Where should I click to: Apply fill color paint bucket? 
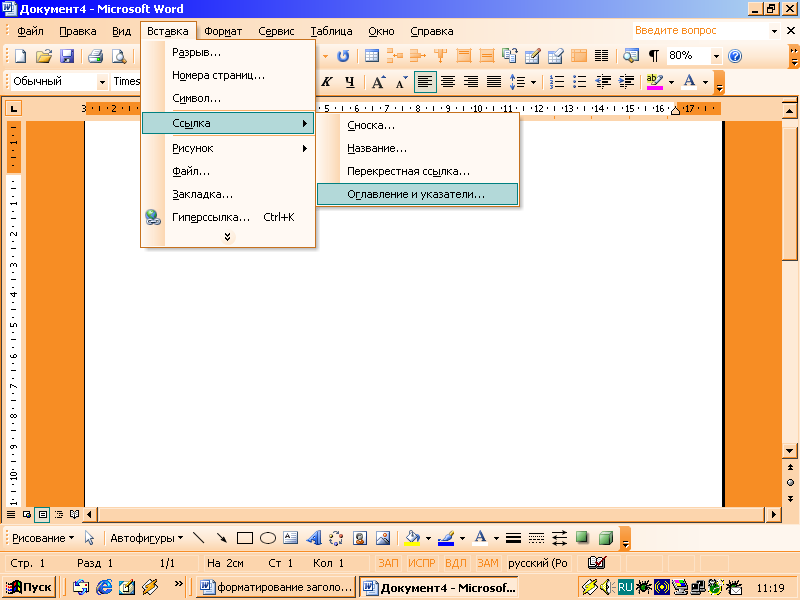coord(412,538)
